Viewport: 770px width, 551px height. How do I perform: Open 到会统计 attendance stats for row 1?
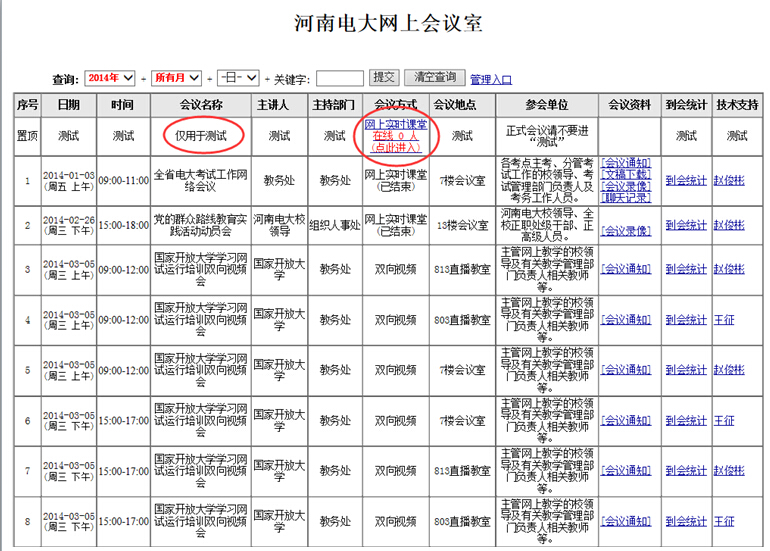[686, 180]
